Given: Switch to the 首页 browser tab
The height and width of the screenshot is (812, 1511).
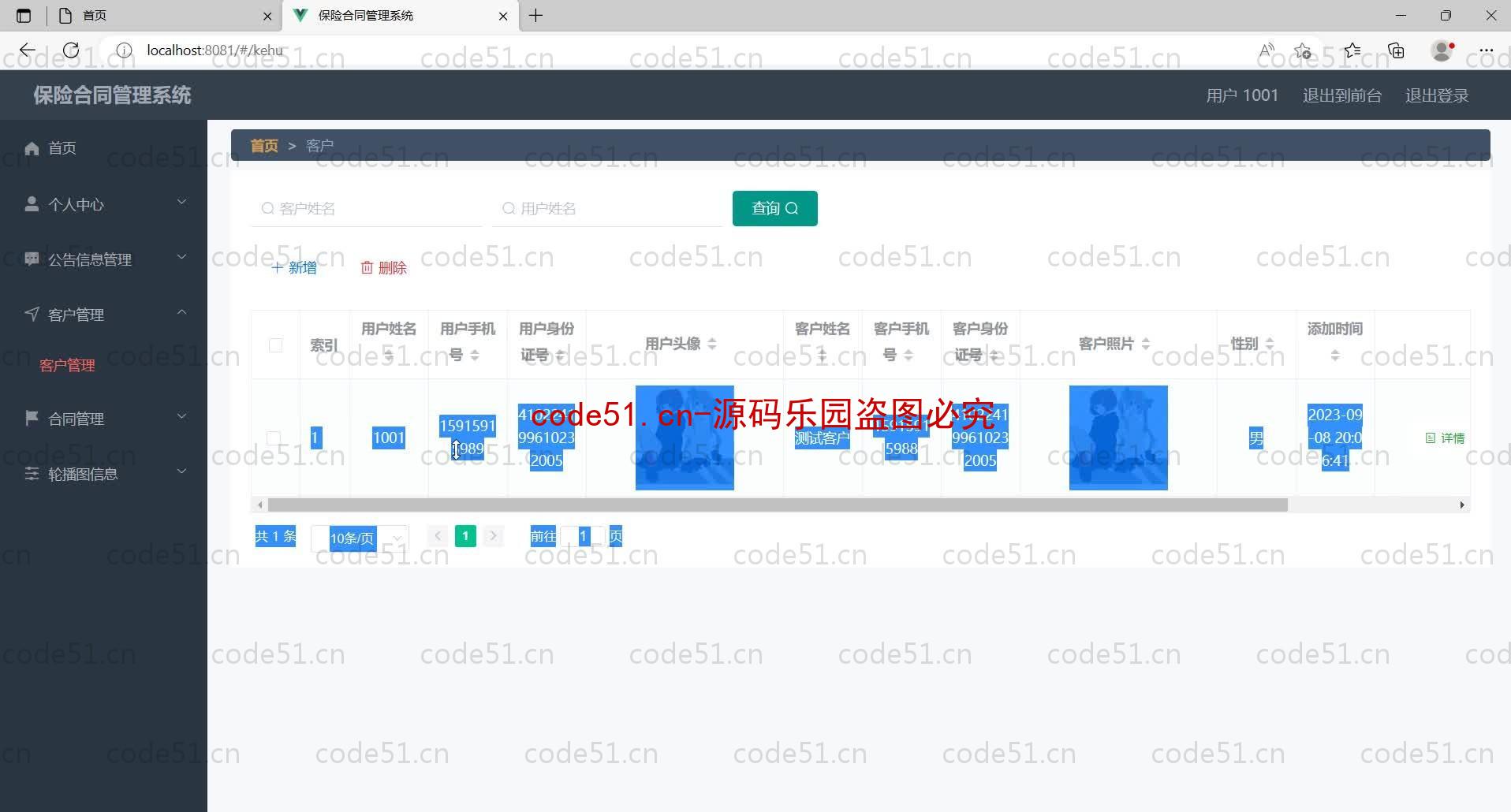Looking at the screenshot, I should point(165,16).
